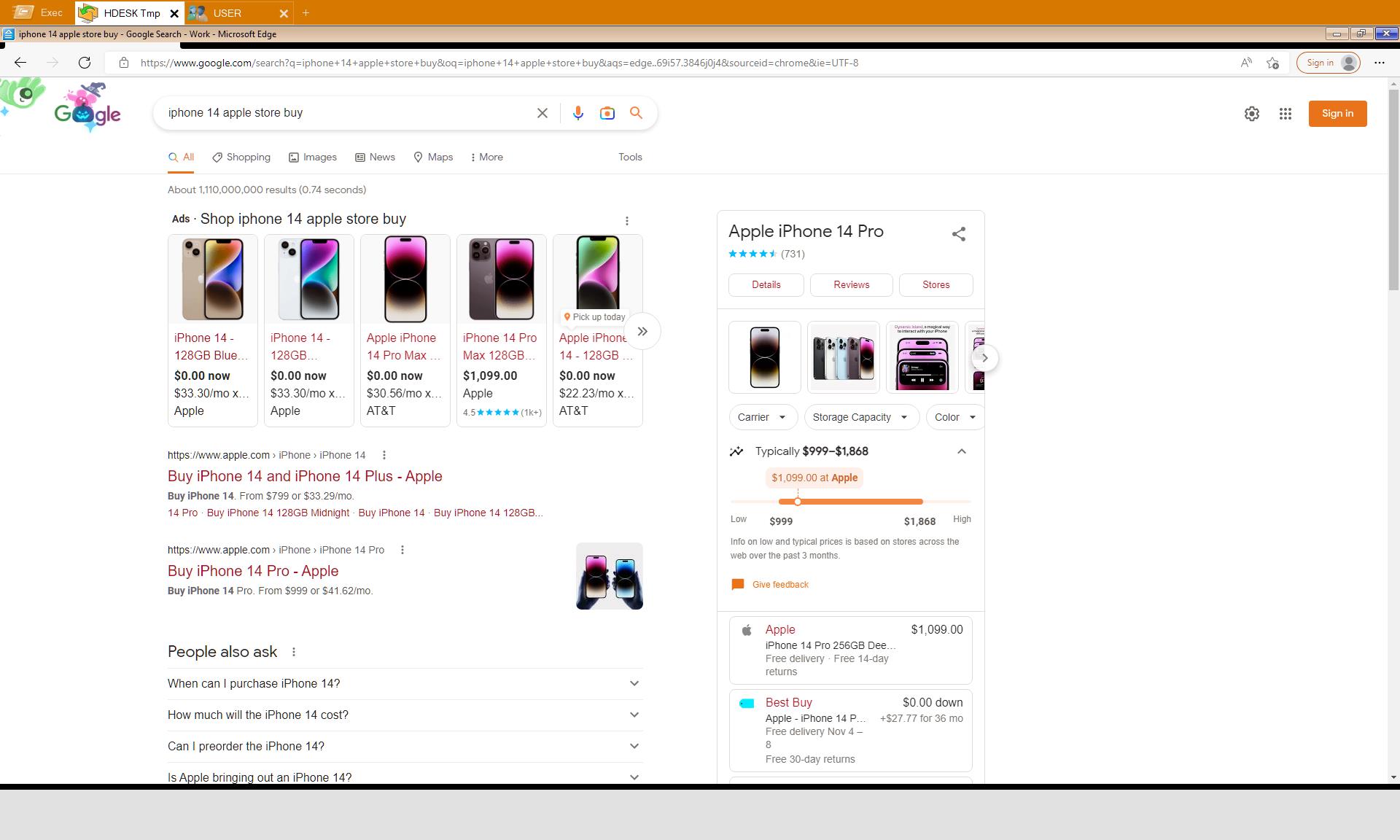Expand 'How much will the iPhone 14 cost?'

click(405, 715)
